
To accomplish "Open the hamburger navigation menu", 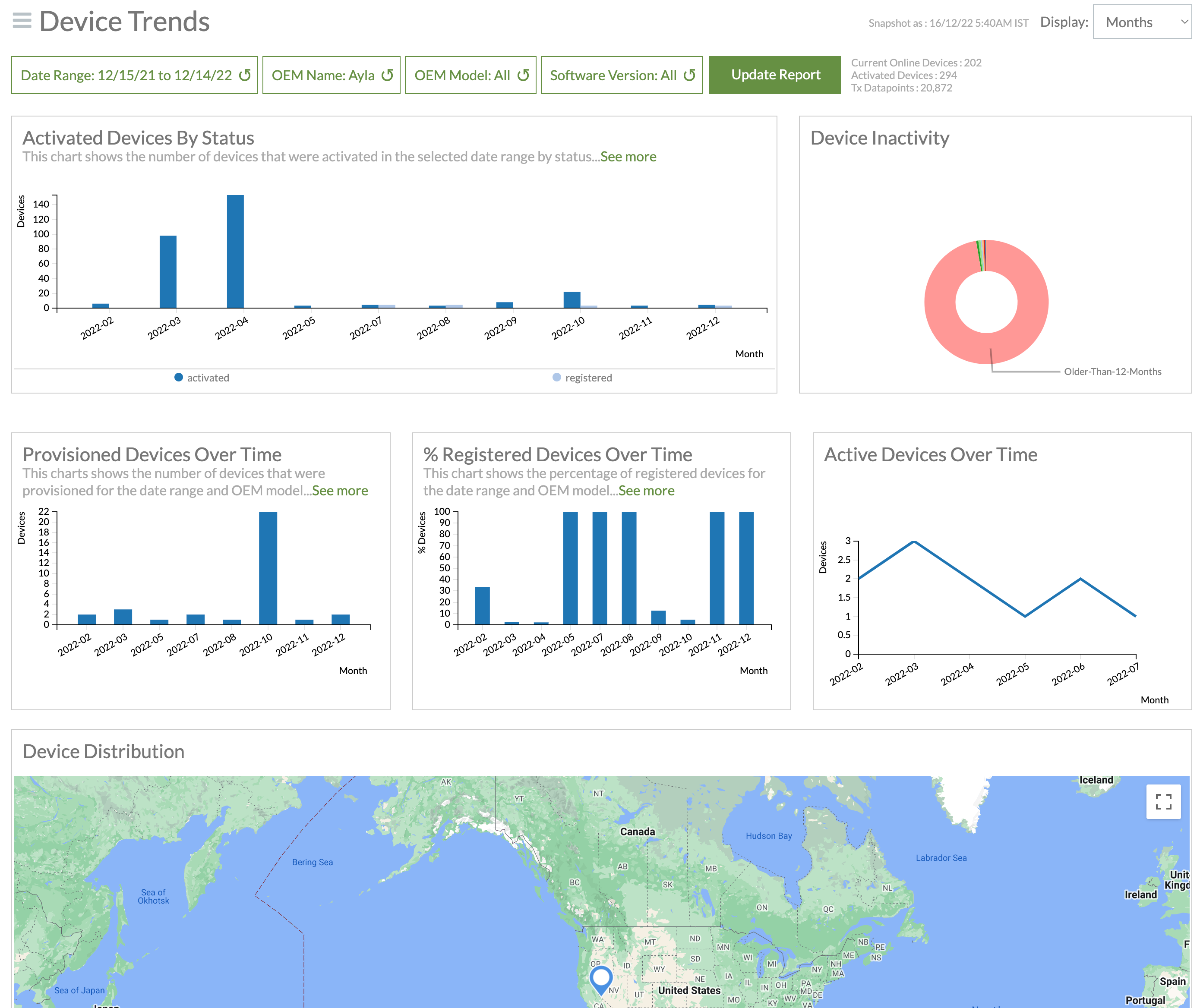I will pos(22,21).
